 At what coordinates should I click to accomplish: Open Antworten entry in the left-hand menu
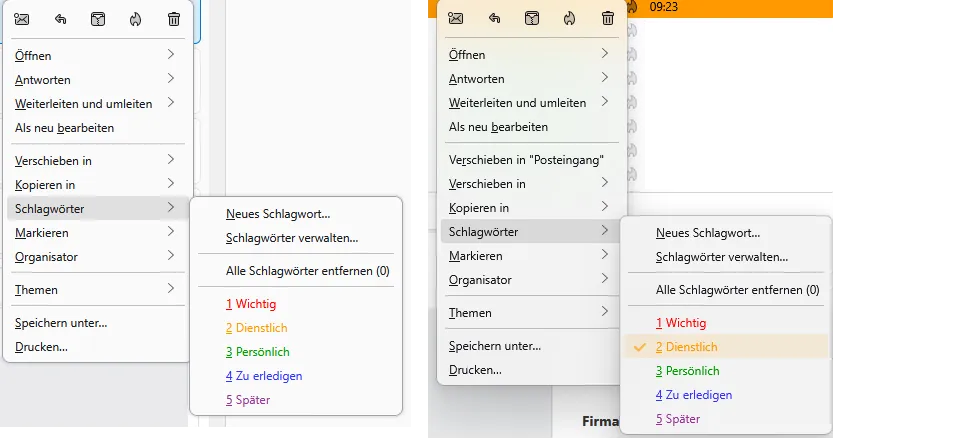(x=96, y=79)
